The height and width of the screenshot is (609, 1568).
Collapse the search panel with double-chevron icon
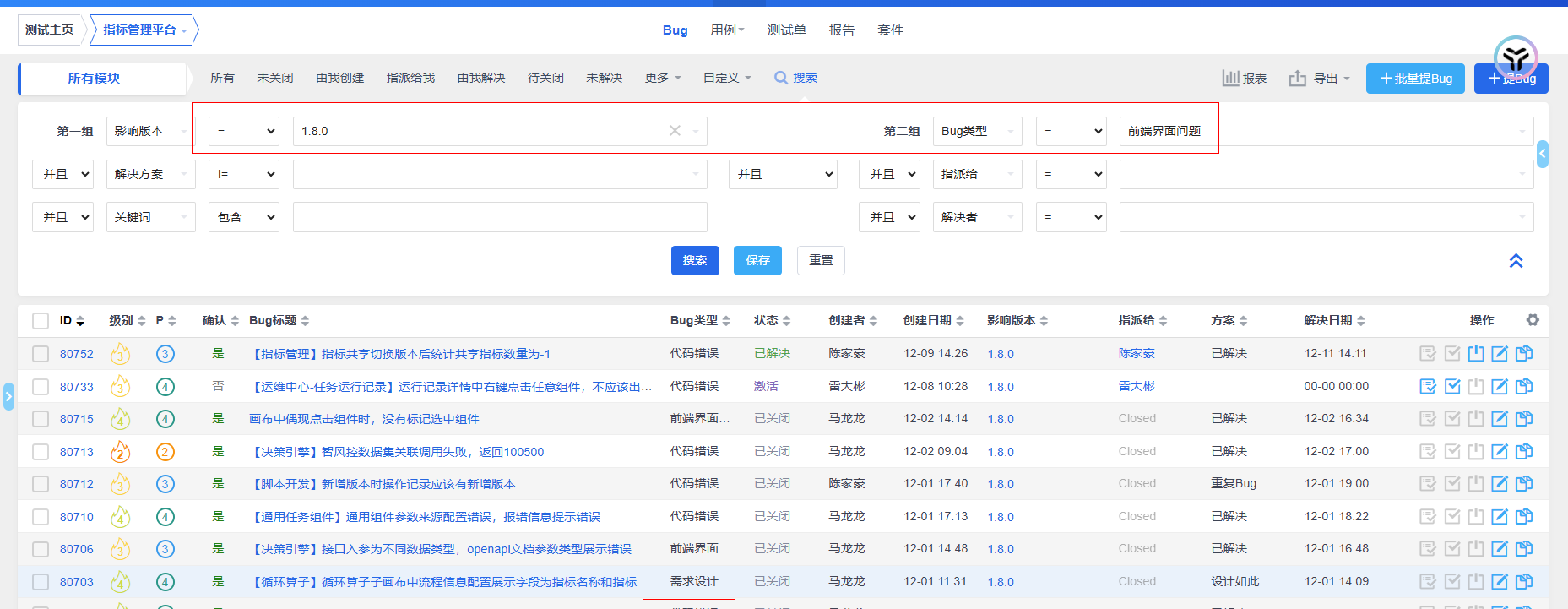(1516, 261)
